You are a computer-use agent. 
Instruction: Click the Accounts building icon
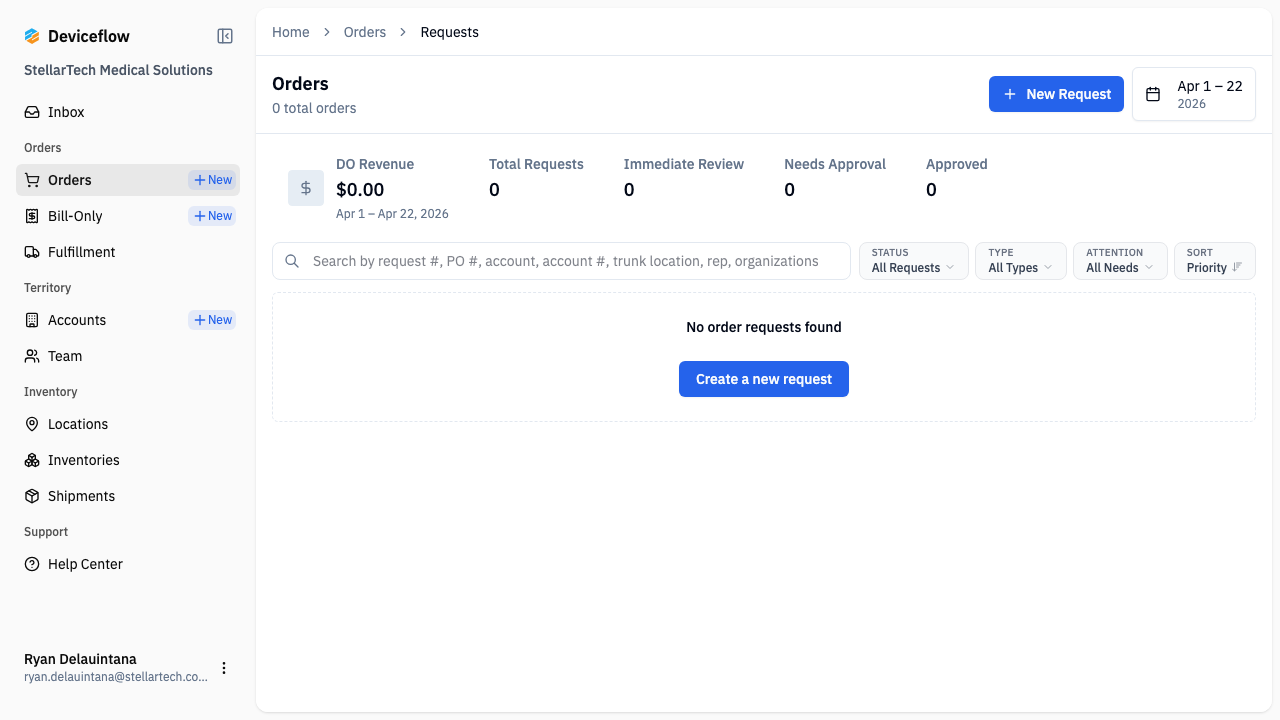pyautogui.click(x=32, y=320)
